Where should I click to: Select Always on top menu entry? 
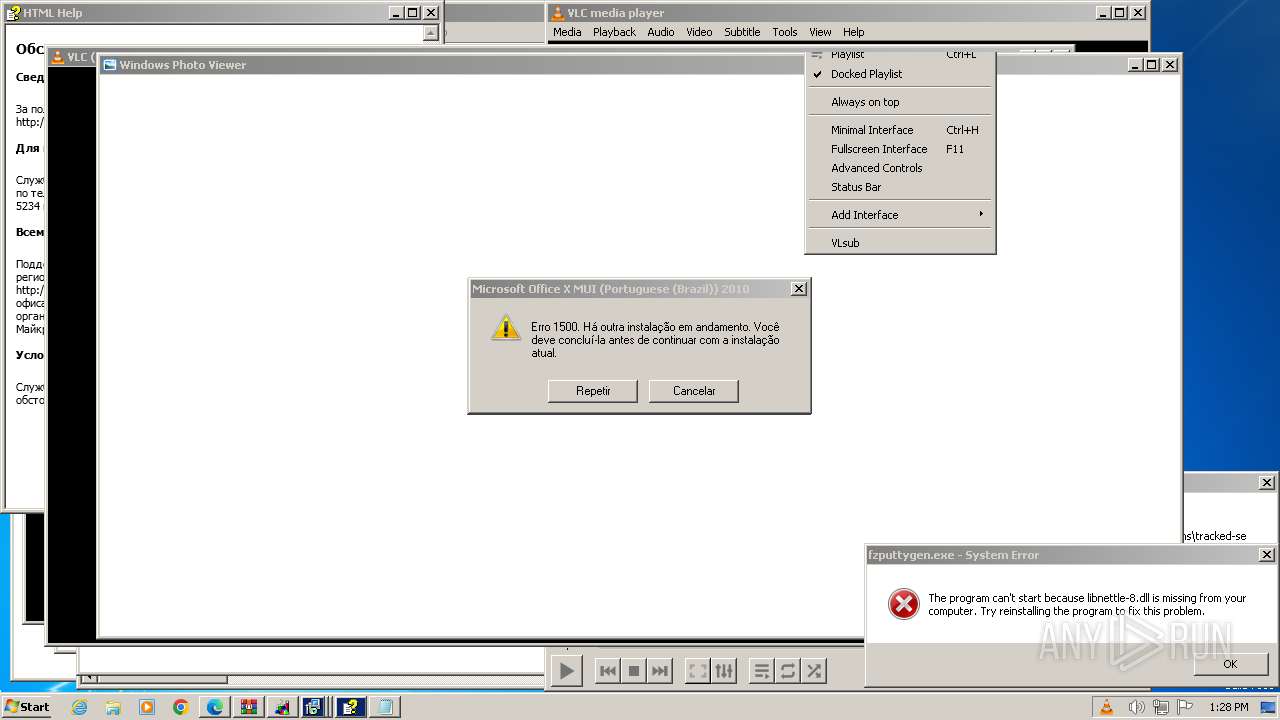(x=900, y=102)
